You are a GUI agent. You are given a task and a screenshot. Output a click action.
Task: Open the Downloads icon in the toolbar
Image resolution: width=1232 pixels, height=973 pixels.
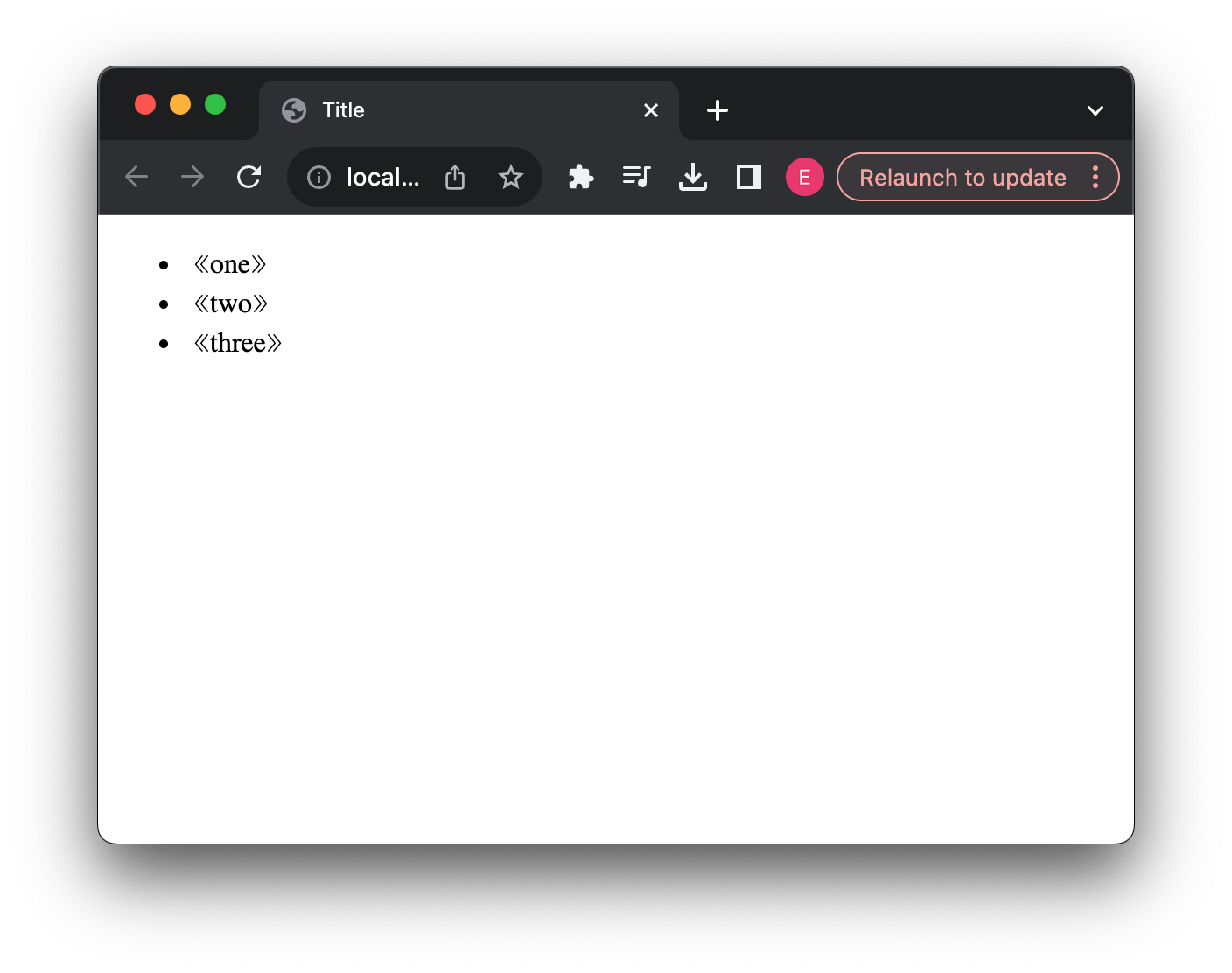click(x=692, y=177)
